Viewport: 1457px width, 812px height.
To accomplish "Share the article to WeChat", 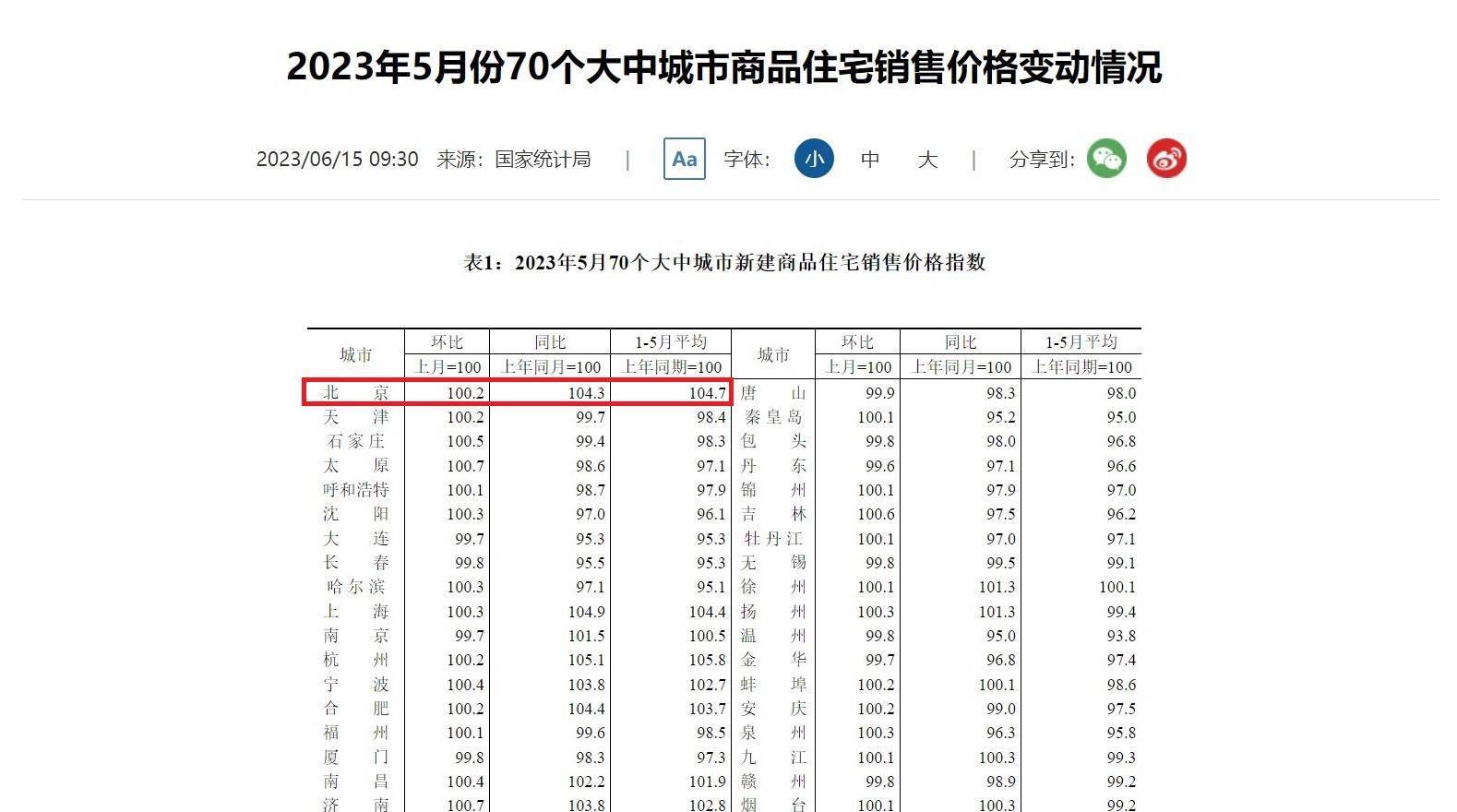I will tap(1106, 159).
